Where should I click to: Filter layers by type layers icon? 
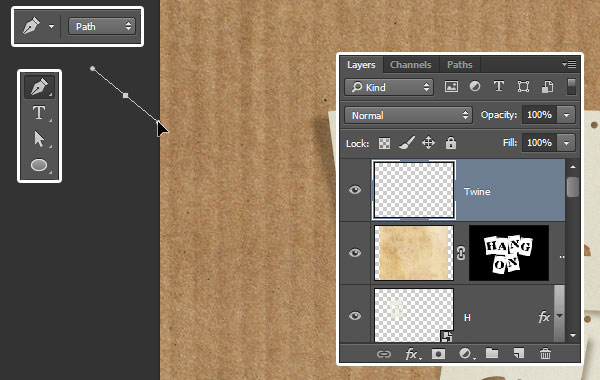point(499,86)
